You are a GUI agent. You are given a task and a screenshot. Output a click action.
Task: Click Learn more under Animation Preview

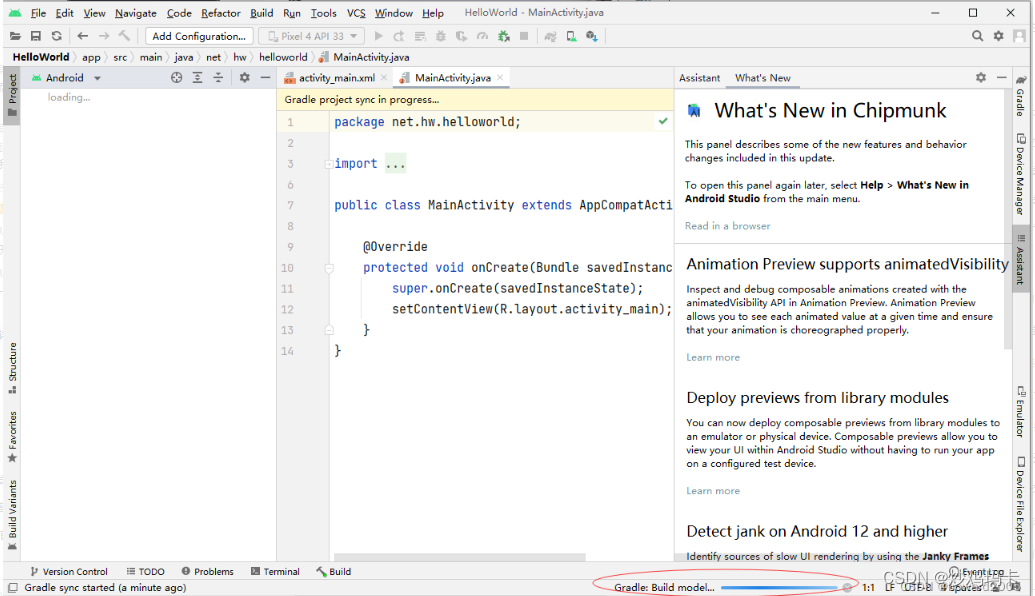713,357
